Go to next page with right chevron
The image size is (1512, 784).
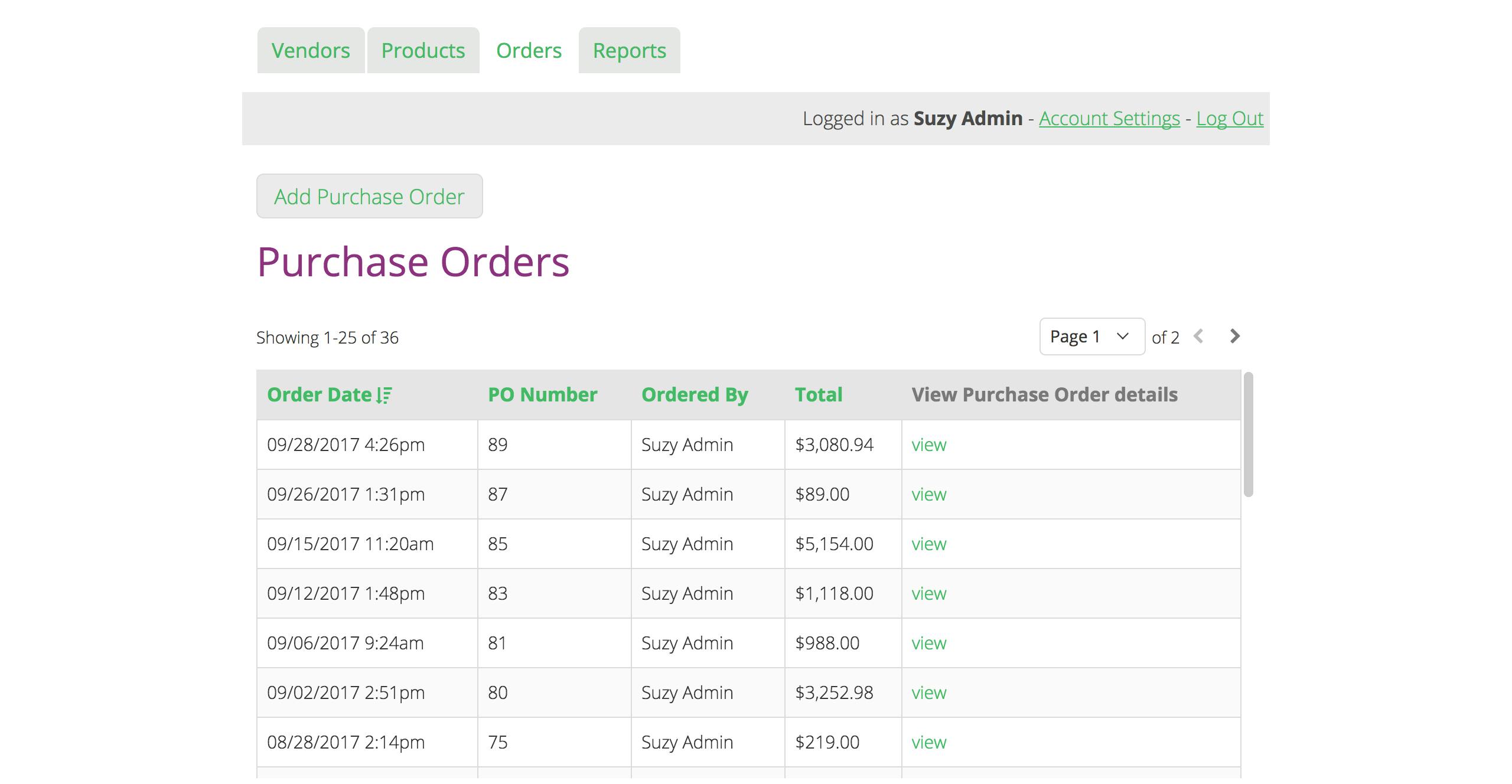click(1234, 337)
